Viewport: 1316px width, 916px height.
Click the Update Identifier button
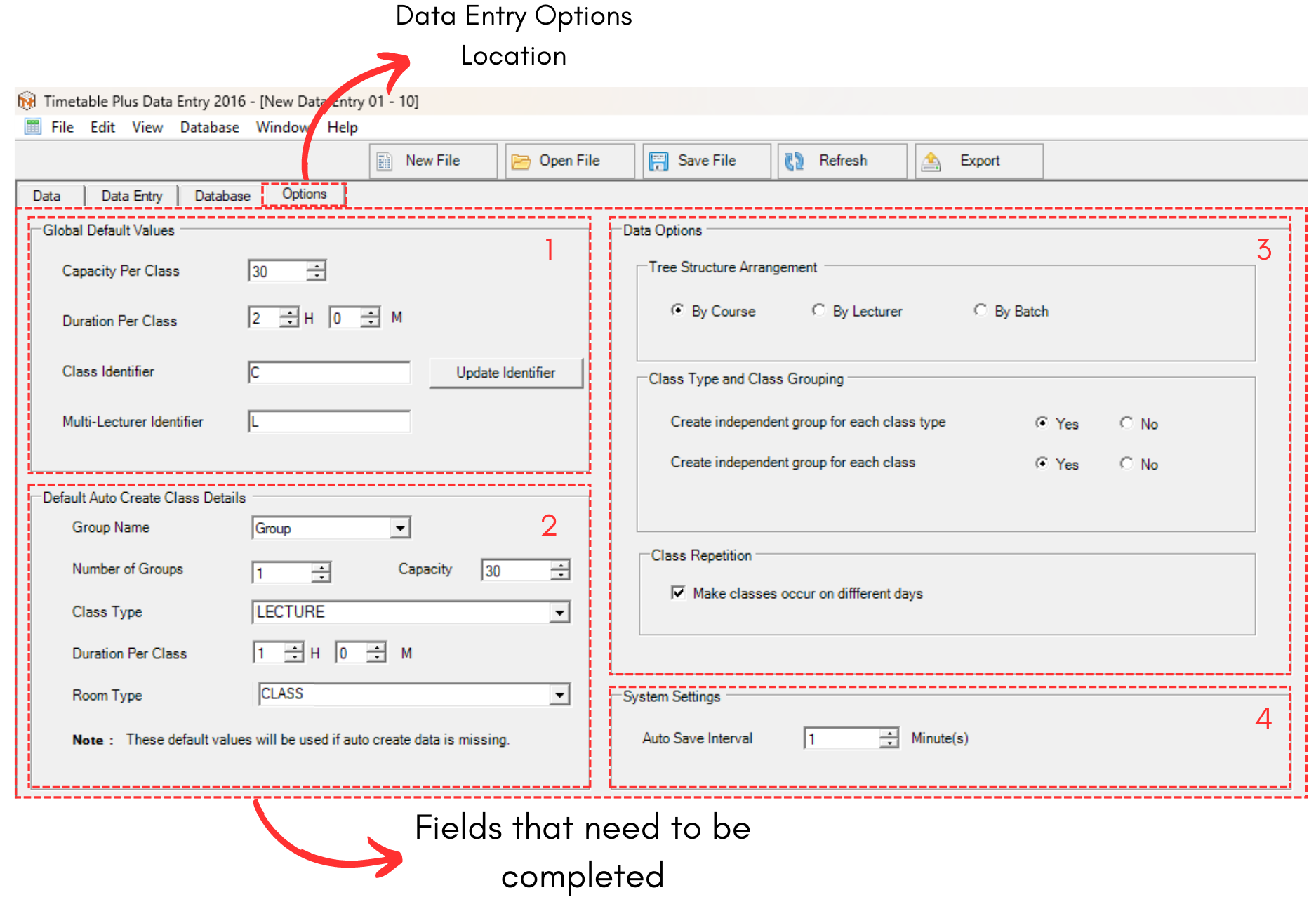point(505,373)
